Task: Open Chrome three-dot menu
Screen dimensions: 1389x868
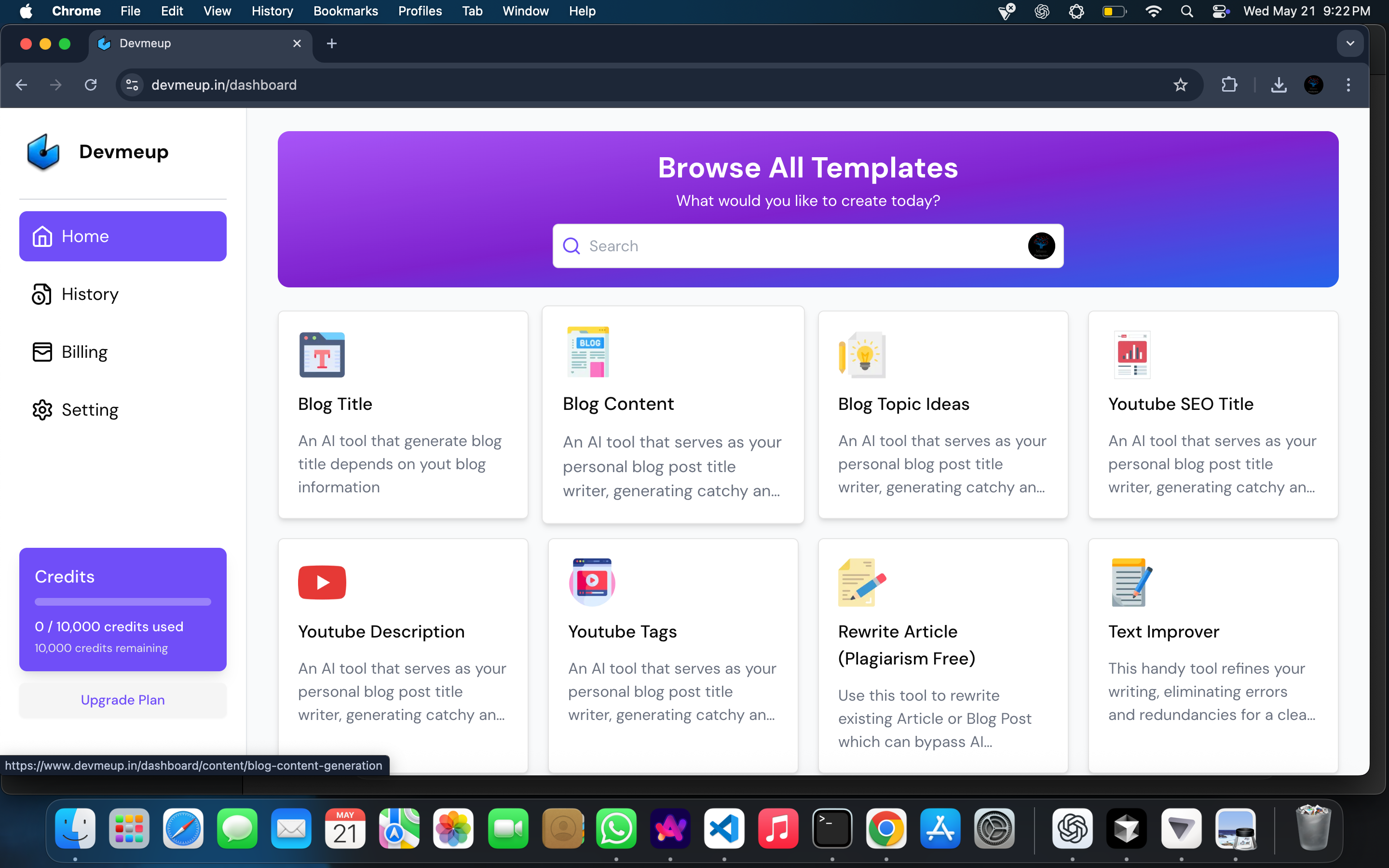Action: pyautogui.click(x=1348, y=85)
